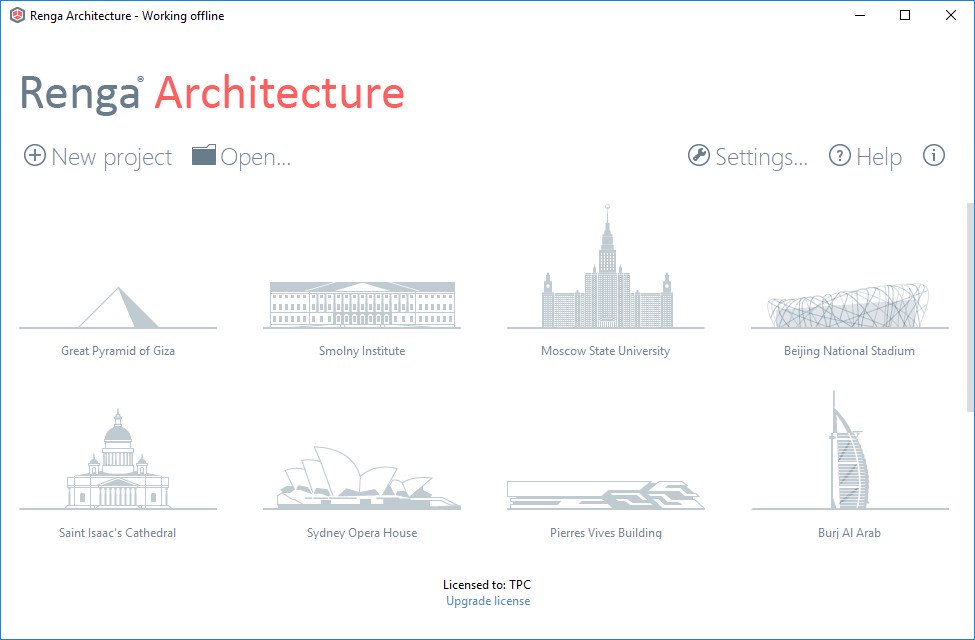Open the Settings... text button

click(x=762, y=157)
